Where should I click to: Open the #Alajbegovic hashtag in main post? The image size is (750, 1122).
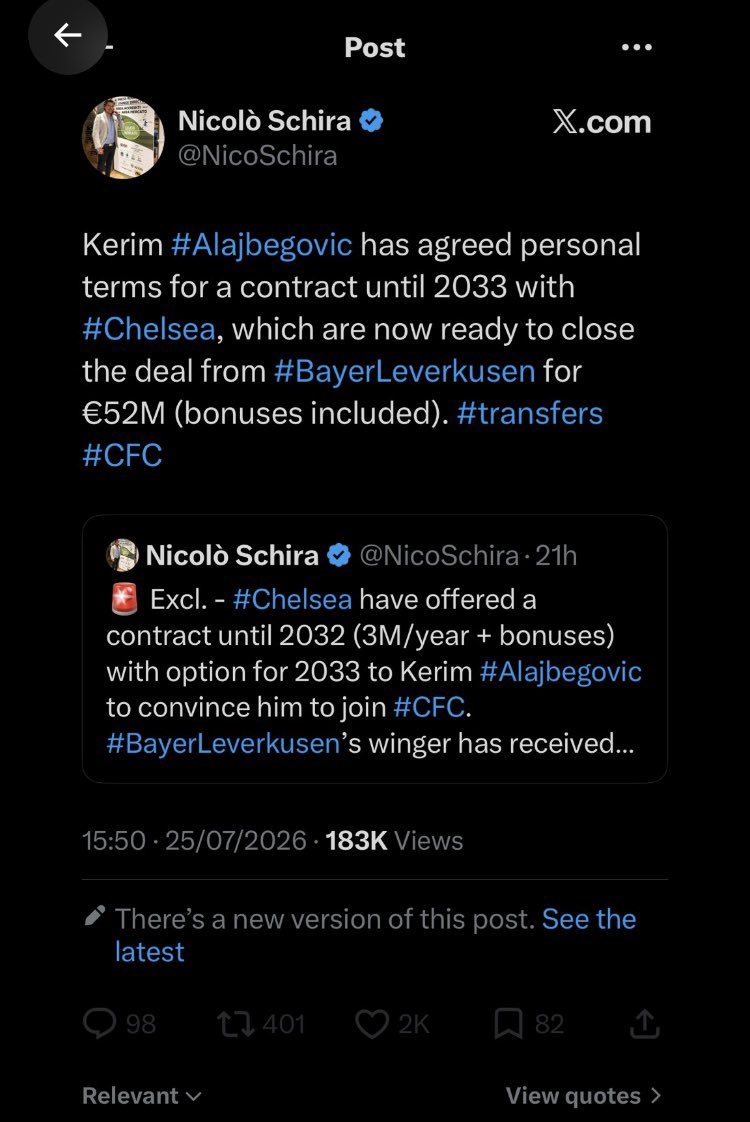point(261,245)
